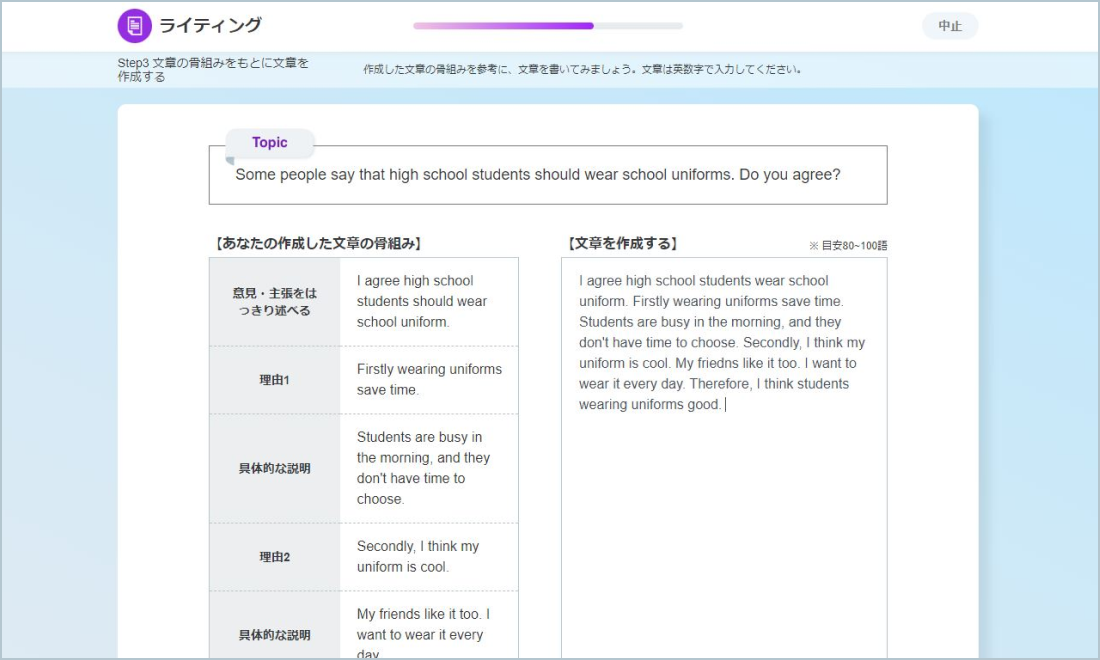
Task: Click the outline text 'I agree high school students should wear'
Action: click(x=422, y=301)
